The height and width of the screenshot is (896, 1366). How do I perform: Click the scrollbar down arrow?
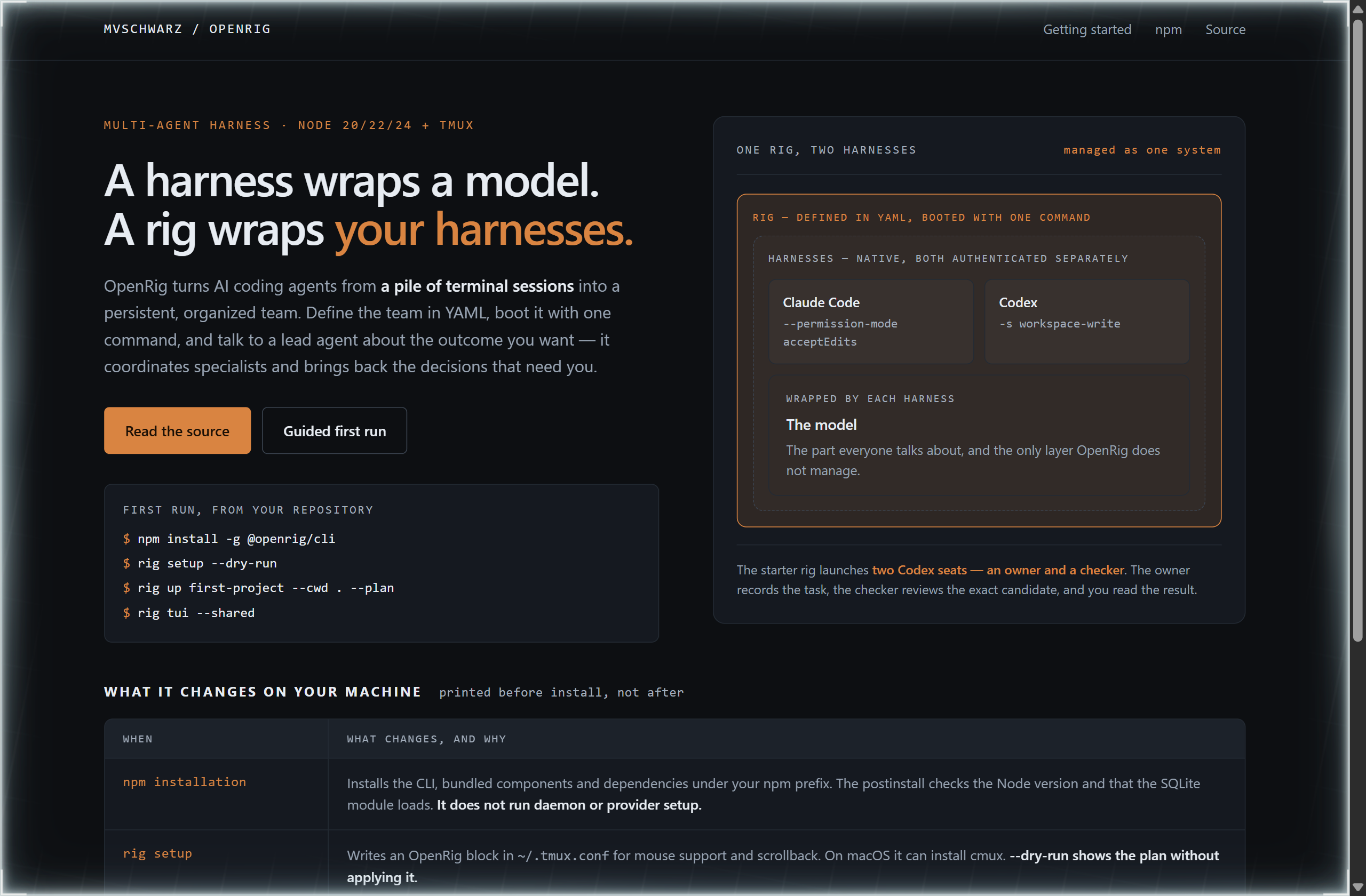(1357, 887)
